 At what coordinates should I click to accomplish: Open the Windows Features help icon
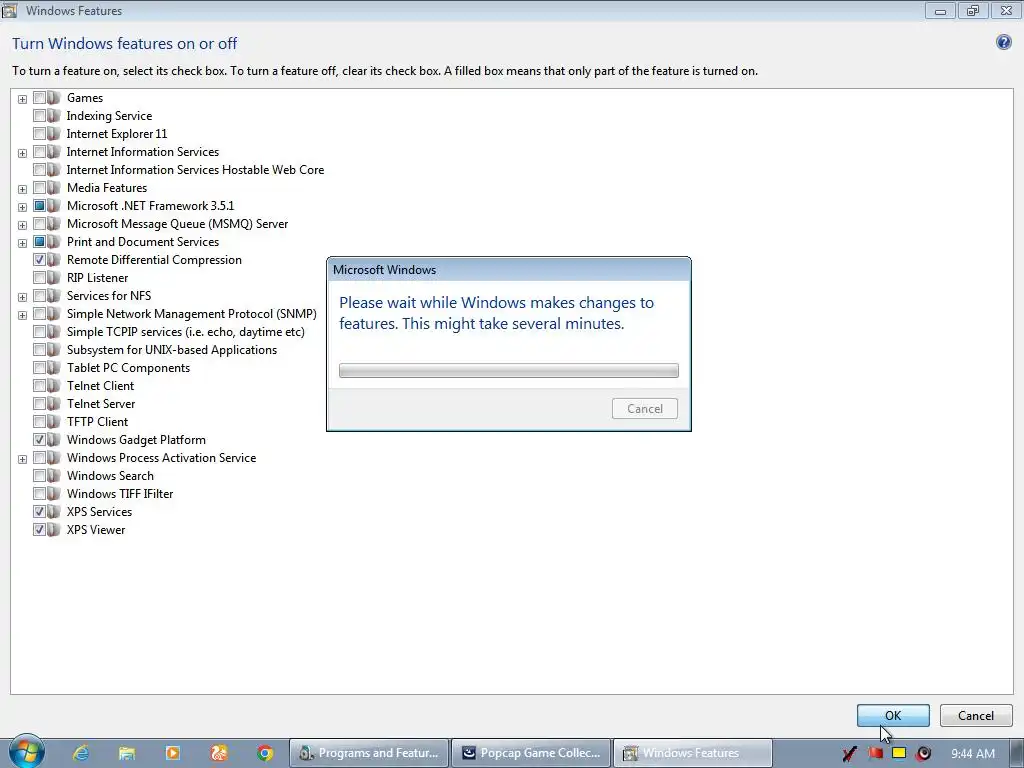[x=1003, y=43]
